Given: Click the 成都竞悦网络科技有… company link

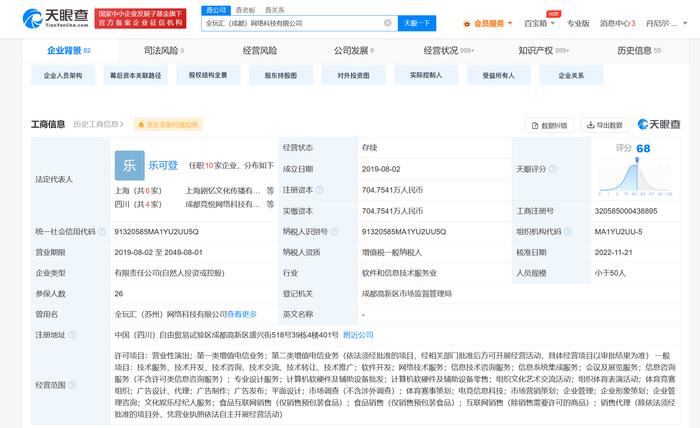Looking at the screenshot, I should coord(222,204).
